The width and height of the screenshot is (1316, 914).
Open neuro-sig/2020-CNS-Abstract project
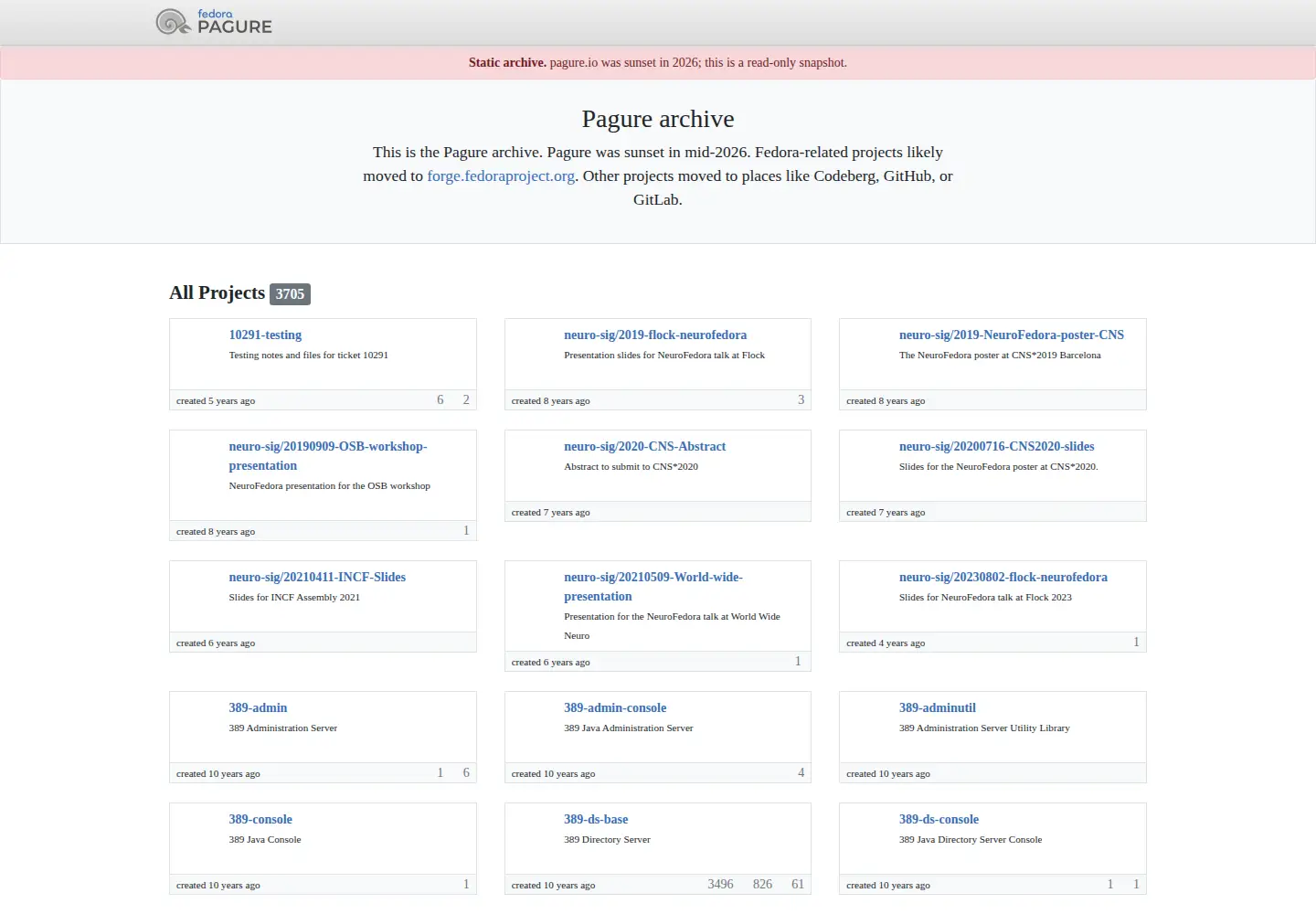(644, 447)
